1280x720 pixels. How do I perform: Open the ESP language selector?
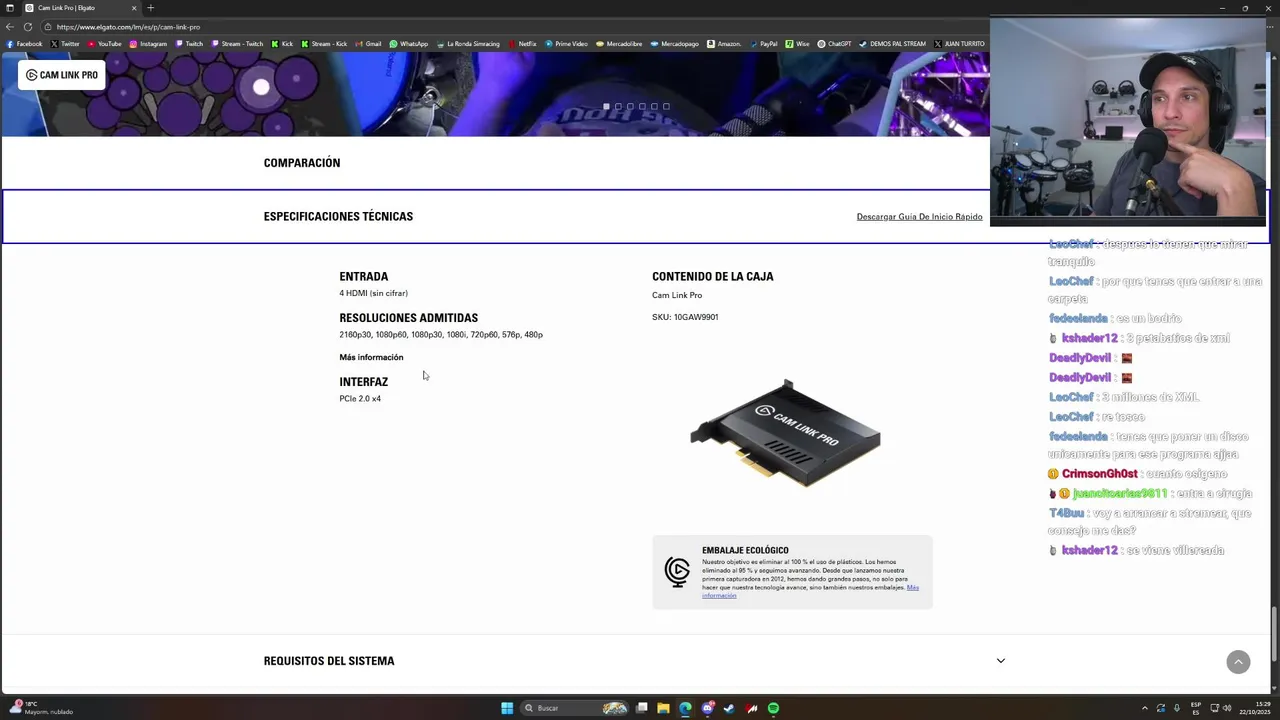[1196, 708]
